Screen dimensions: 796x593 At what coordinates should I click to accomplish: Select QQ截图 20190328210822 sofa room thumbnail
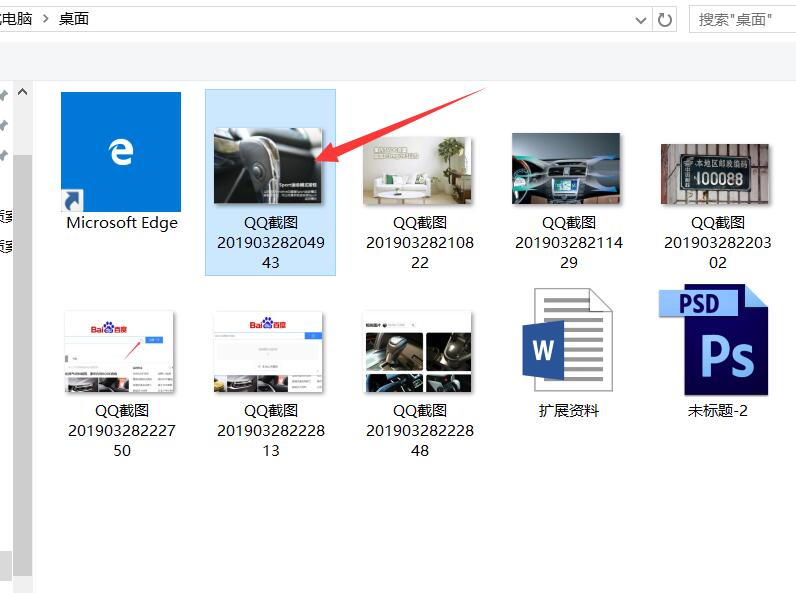[x=418, y=170]
